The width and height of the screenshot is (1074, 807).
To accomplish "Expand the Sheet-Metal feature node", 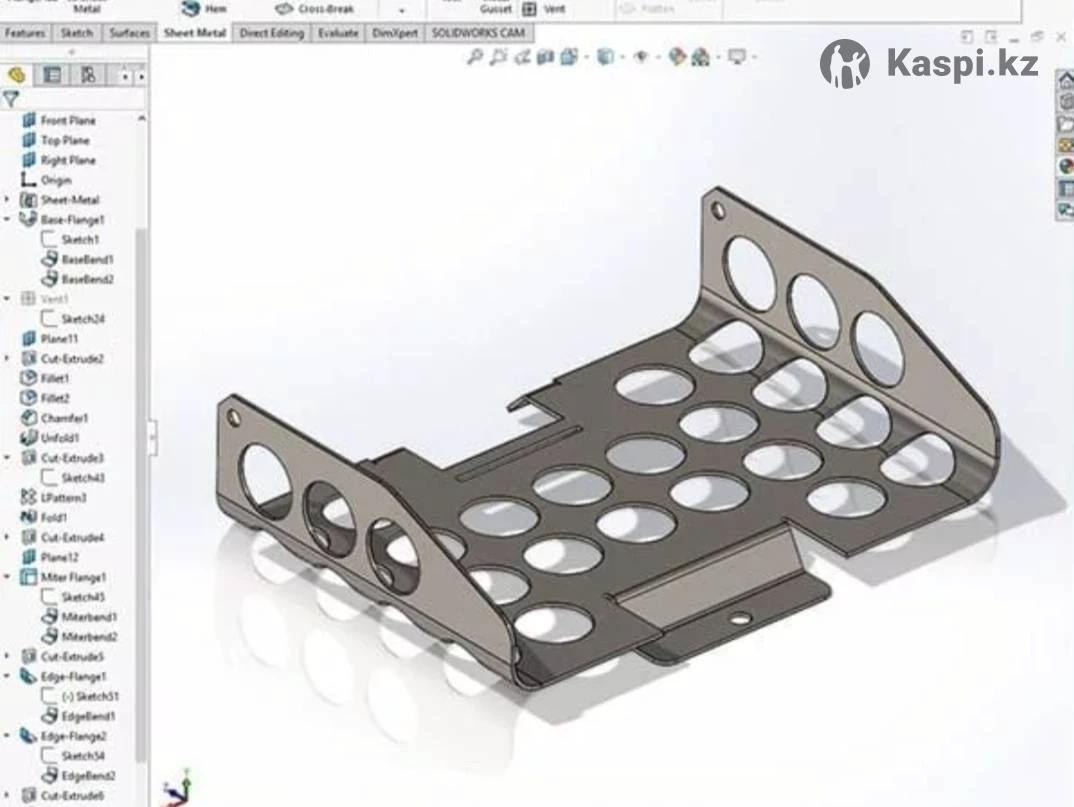I will click(x=7, y=200).
